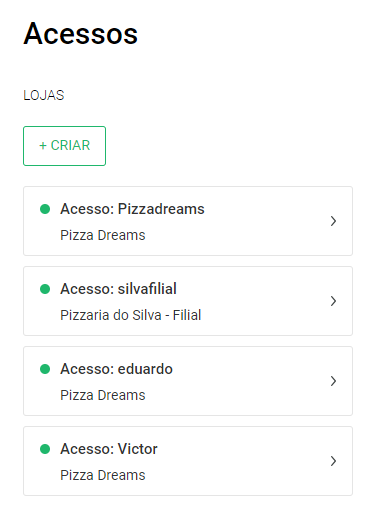Click Pizza Dreams subtitle under eduardo
Image resolution: width=392 pixels, height=515 pixels.
103,395
